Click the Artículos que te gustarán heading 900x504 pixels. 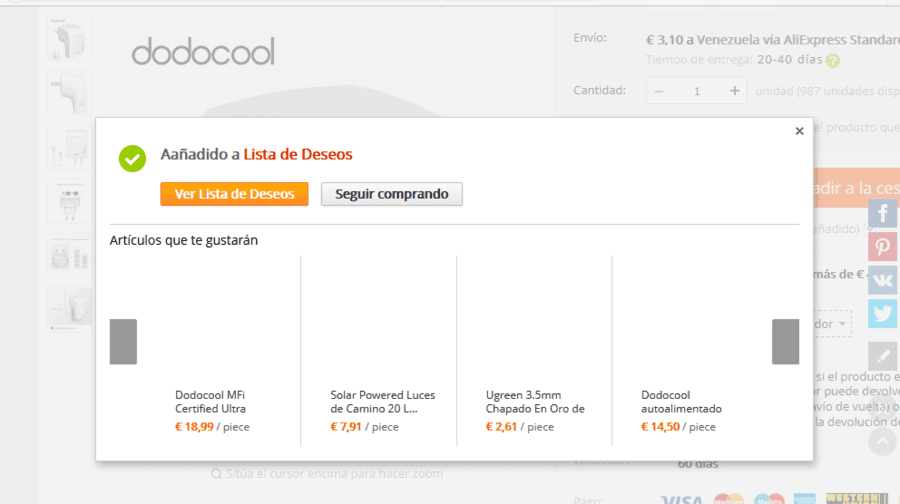click(184, 241)
